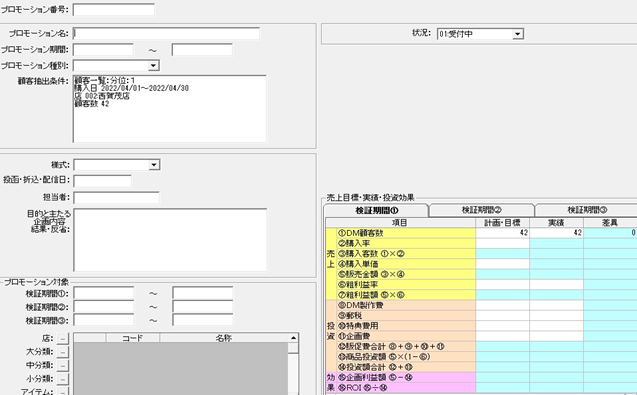This screenshot has height=395, width=637.
Task: Select the ⑮企画利益額 row label
Action: (x=406, y=378)
